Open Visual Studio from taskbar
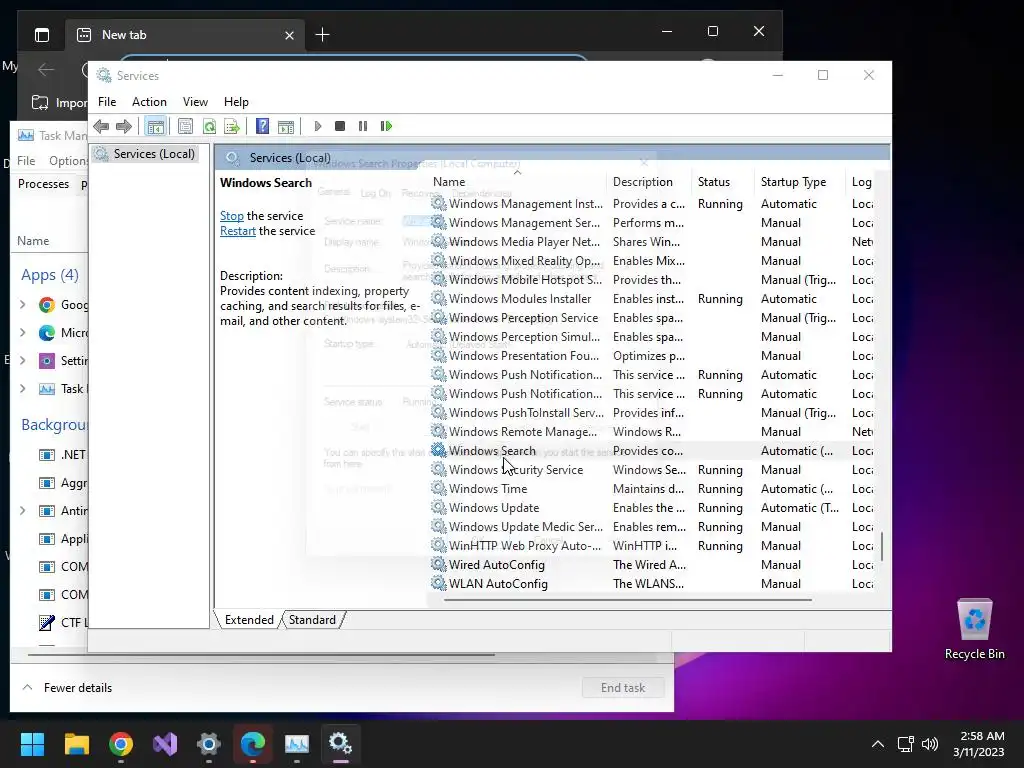The height and width of the screenshot is (768, 1024). coord(165,744)
